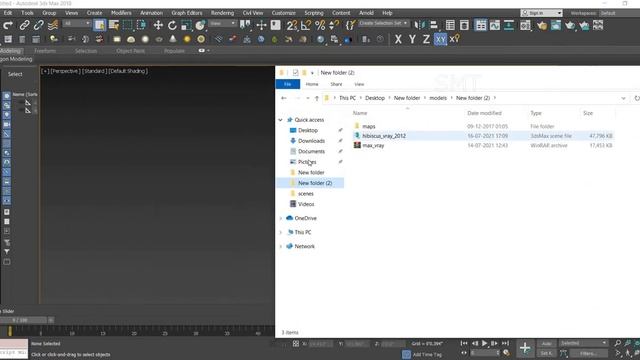Toggle the XY plane constraint
The width and height of the screenshot is (640, 360).
coord(440,39)
